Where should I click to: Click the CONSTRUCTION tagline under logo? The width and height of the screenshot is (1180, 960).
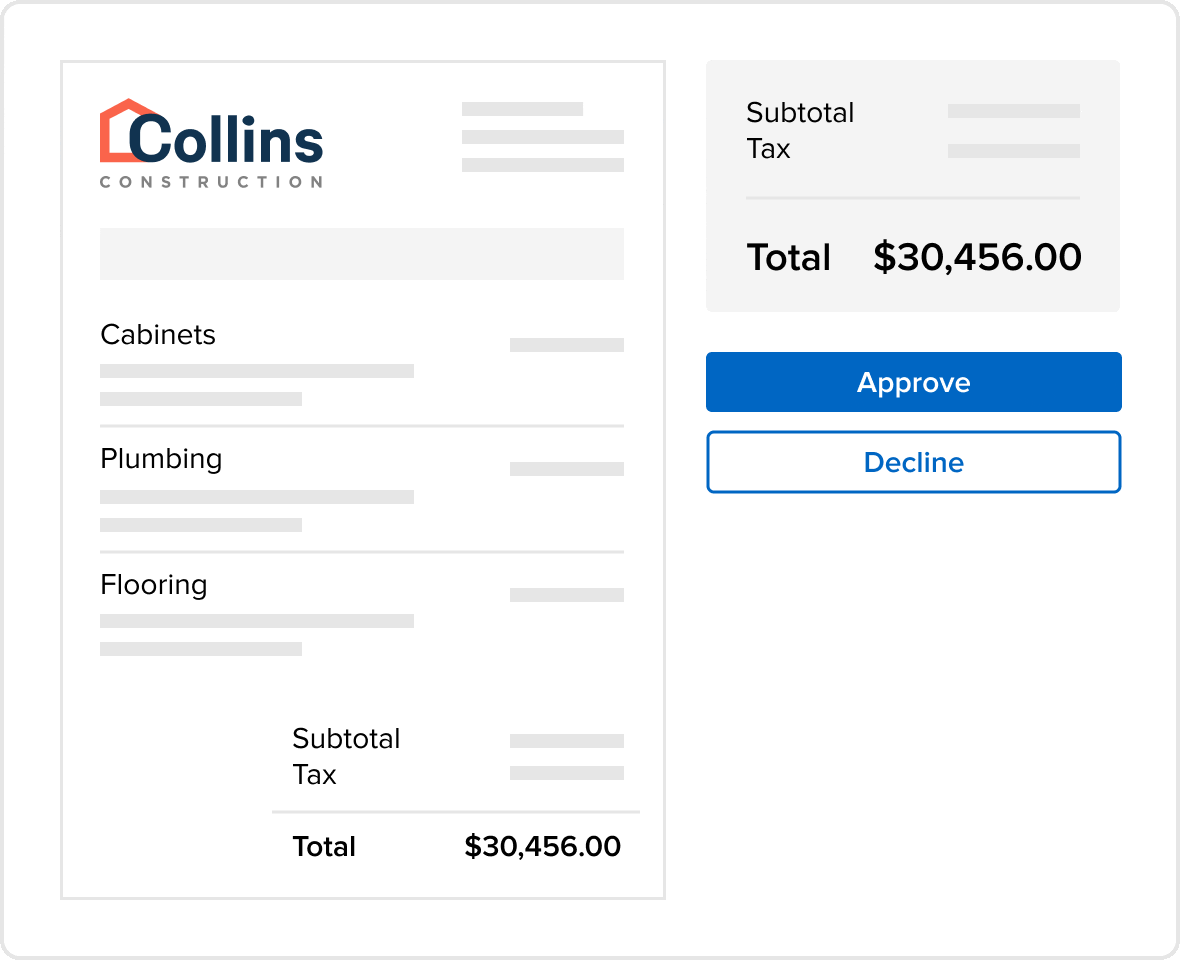click(211, 182)
